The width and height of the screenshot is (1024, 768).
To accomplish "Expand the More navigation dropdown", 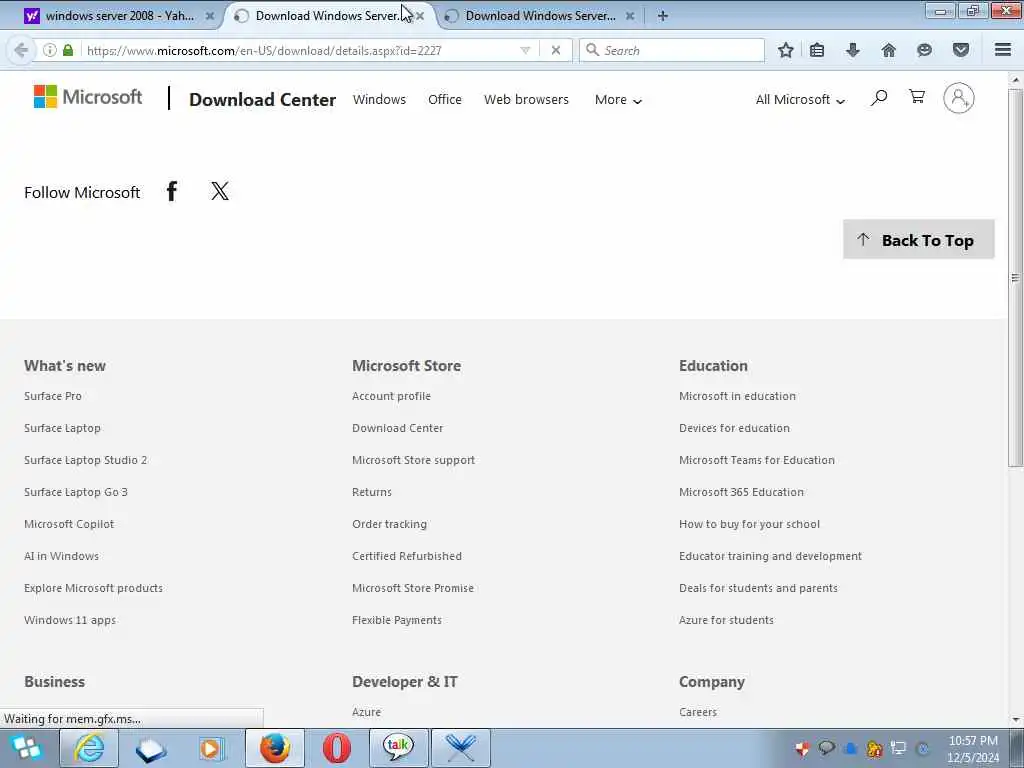I will [x=618, y=100].
